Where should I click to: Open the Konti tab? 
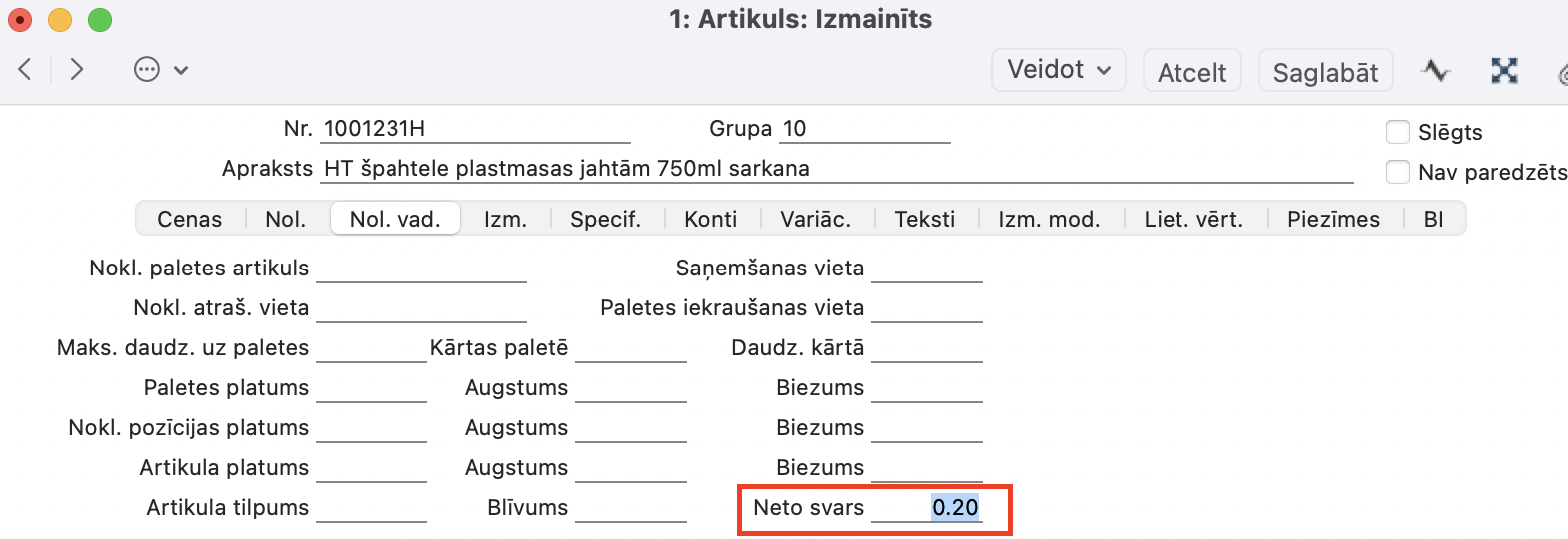pyautogui.click(x=710, y=219)
